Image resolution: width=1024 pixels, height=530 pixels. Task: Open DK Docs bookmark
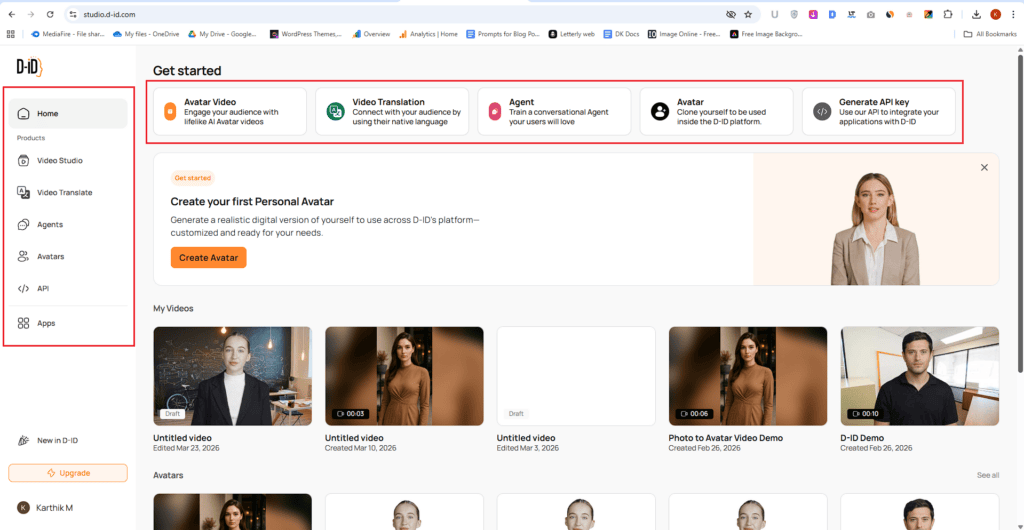point(622,34)
